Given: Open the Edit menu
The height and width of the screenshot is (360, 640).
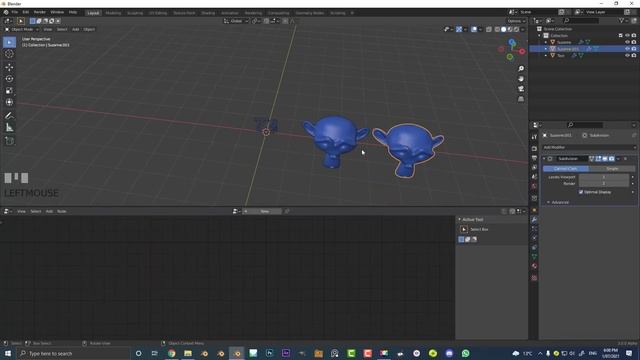Looking at the screenshot, I should 26,13.
